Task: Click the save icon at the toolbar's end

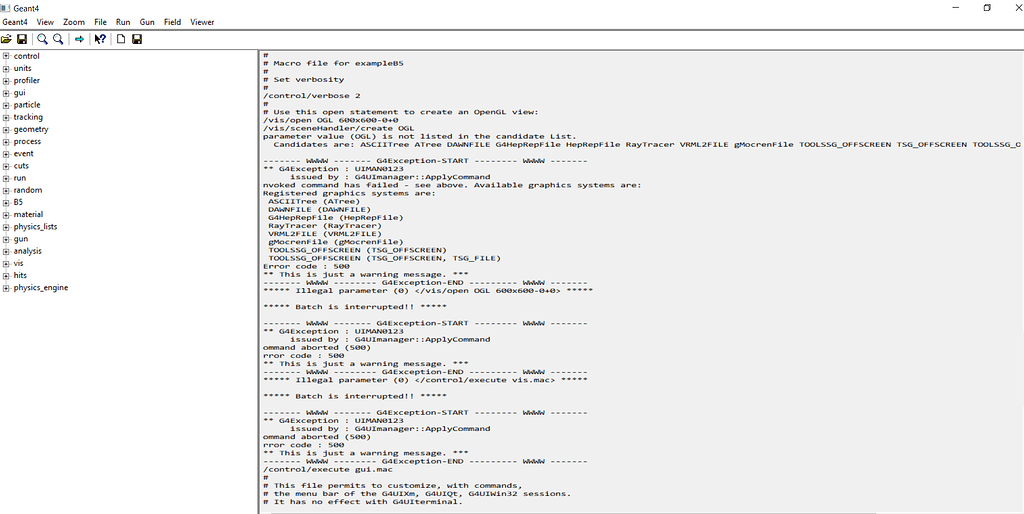Action: [x=137, y=39]
